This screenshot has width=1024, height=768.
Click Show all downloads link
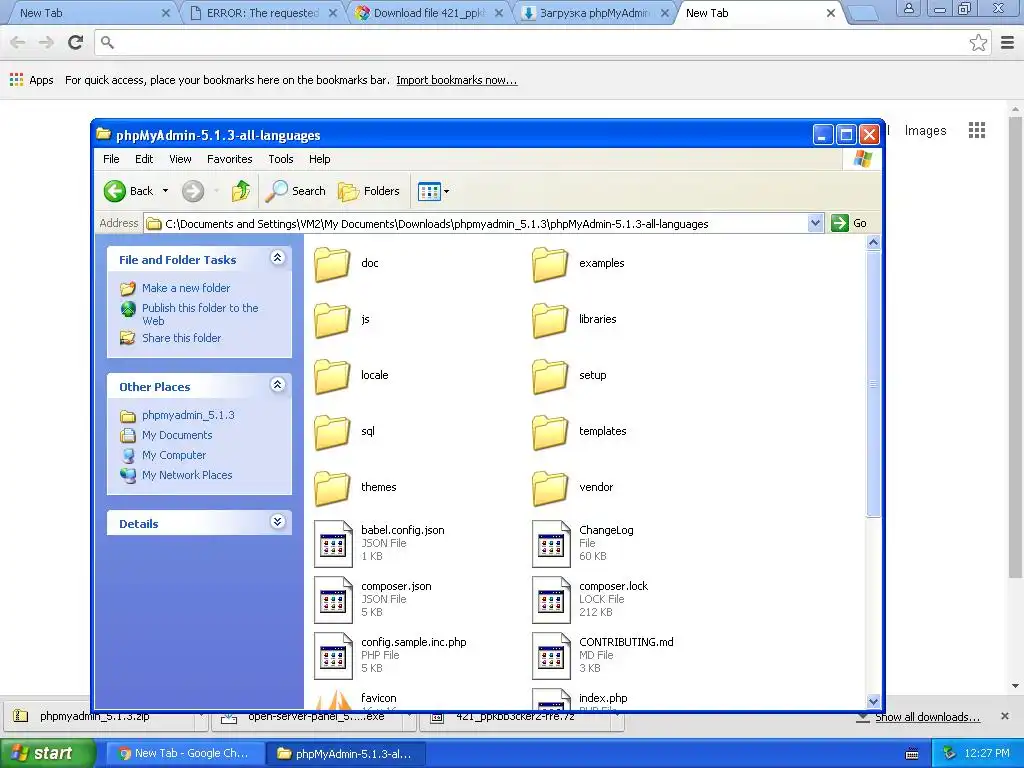pos(927,717)
